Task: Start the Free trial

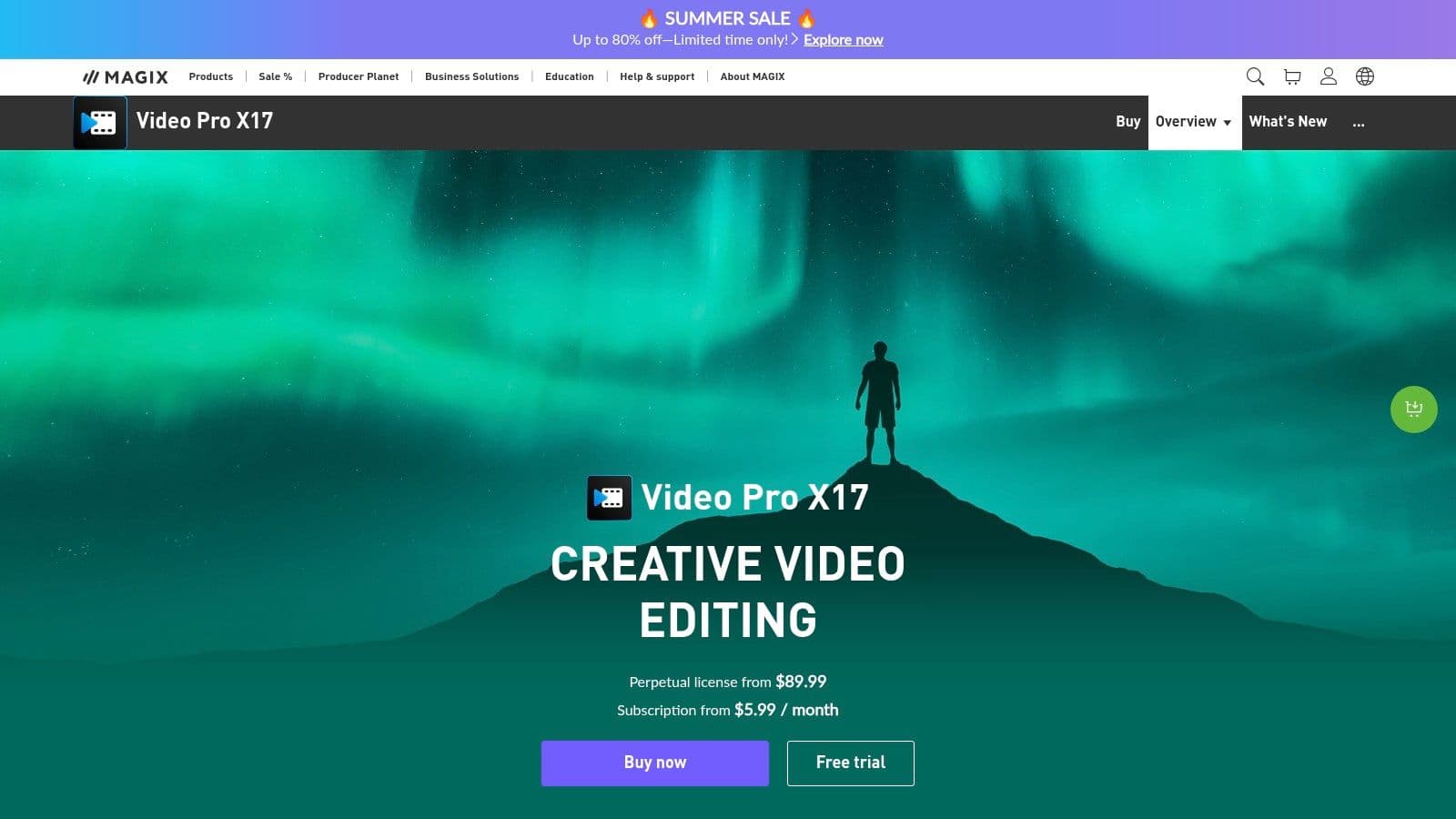Action: pos(850,763)
